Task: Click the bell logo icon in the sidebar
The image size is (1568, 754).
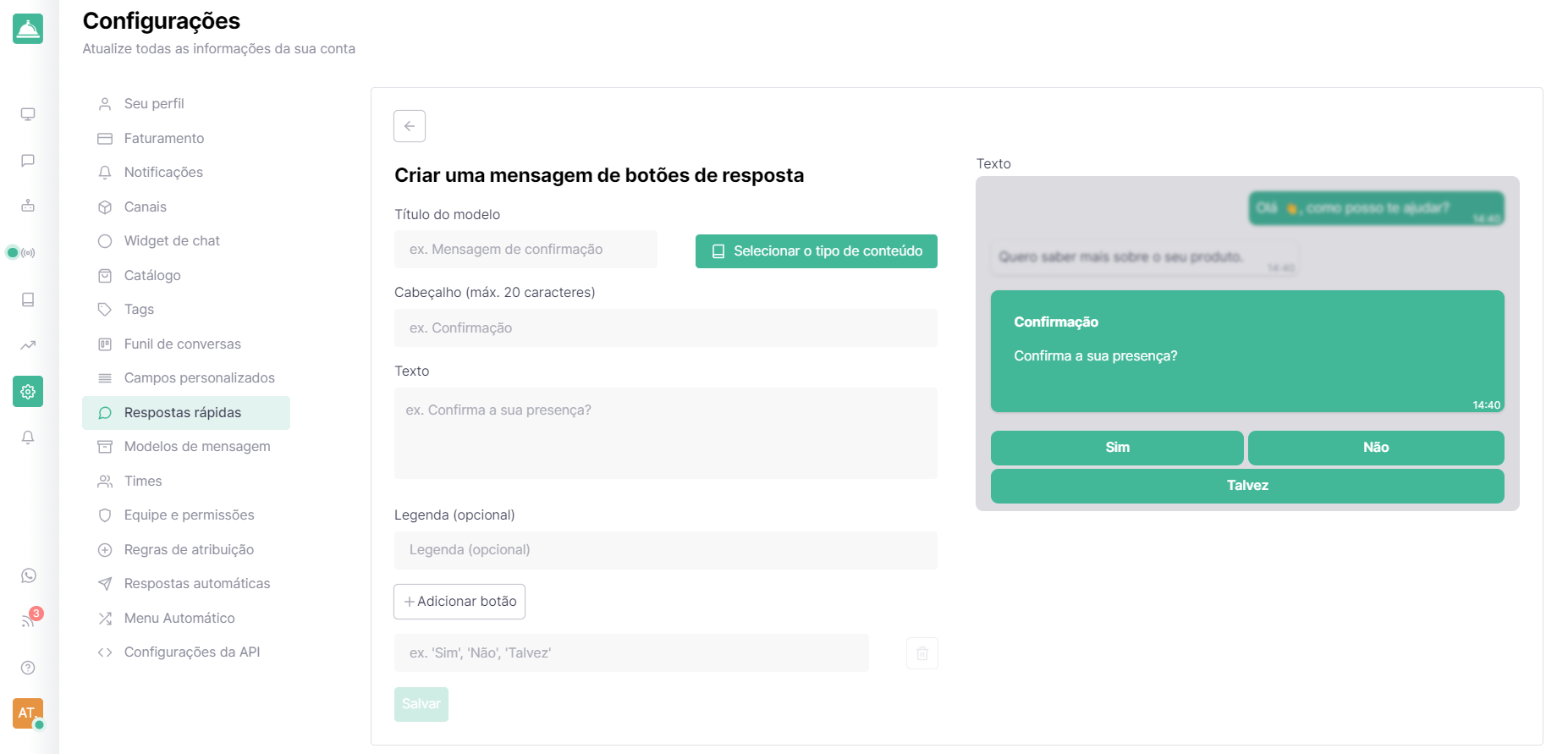Action: tap(28, 29)
